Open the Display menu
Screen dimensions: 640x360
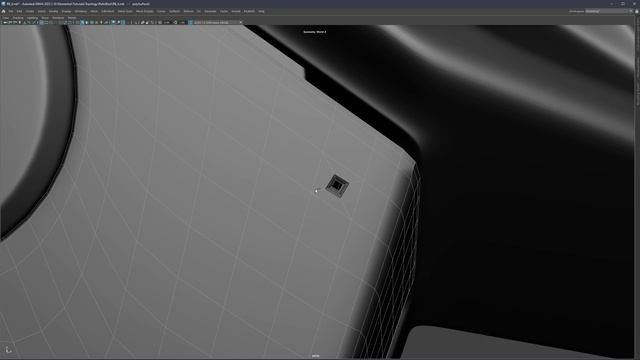(x=66, y=11)
